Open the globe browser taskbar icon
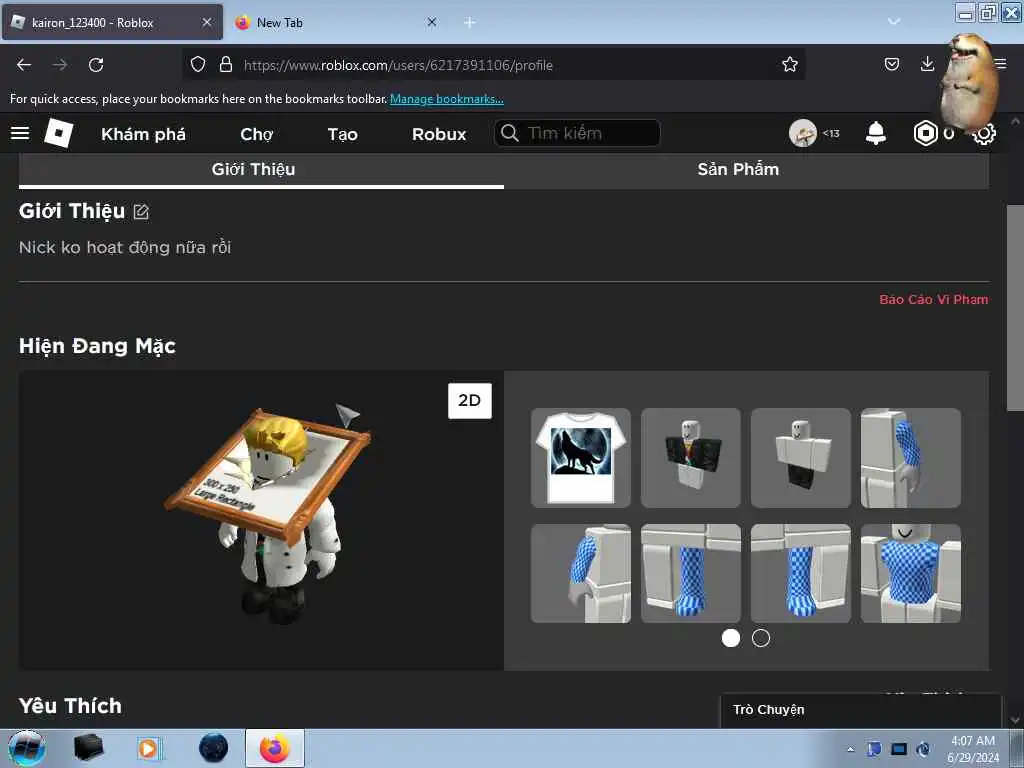The height and width of the screenshot is (768, 1024). pos(213,748)
